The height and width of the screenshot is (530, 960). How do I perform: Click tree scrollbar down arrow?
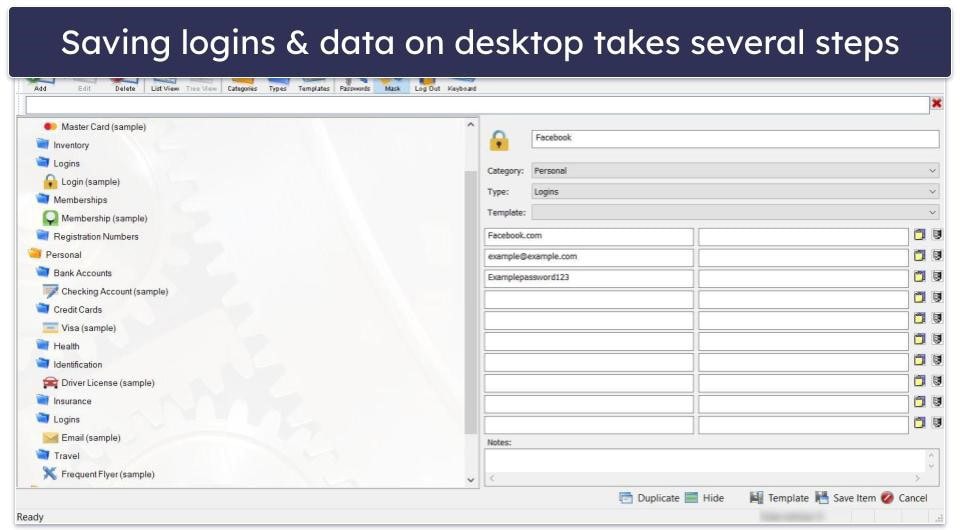[470, 480]
